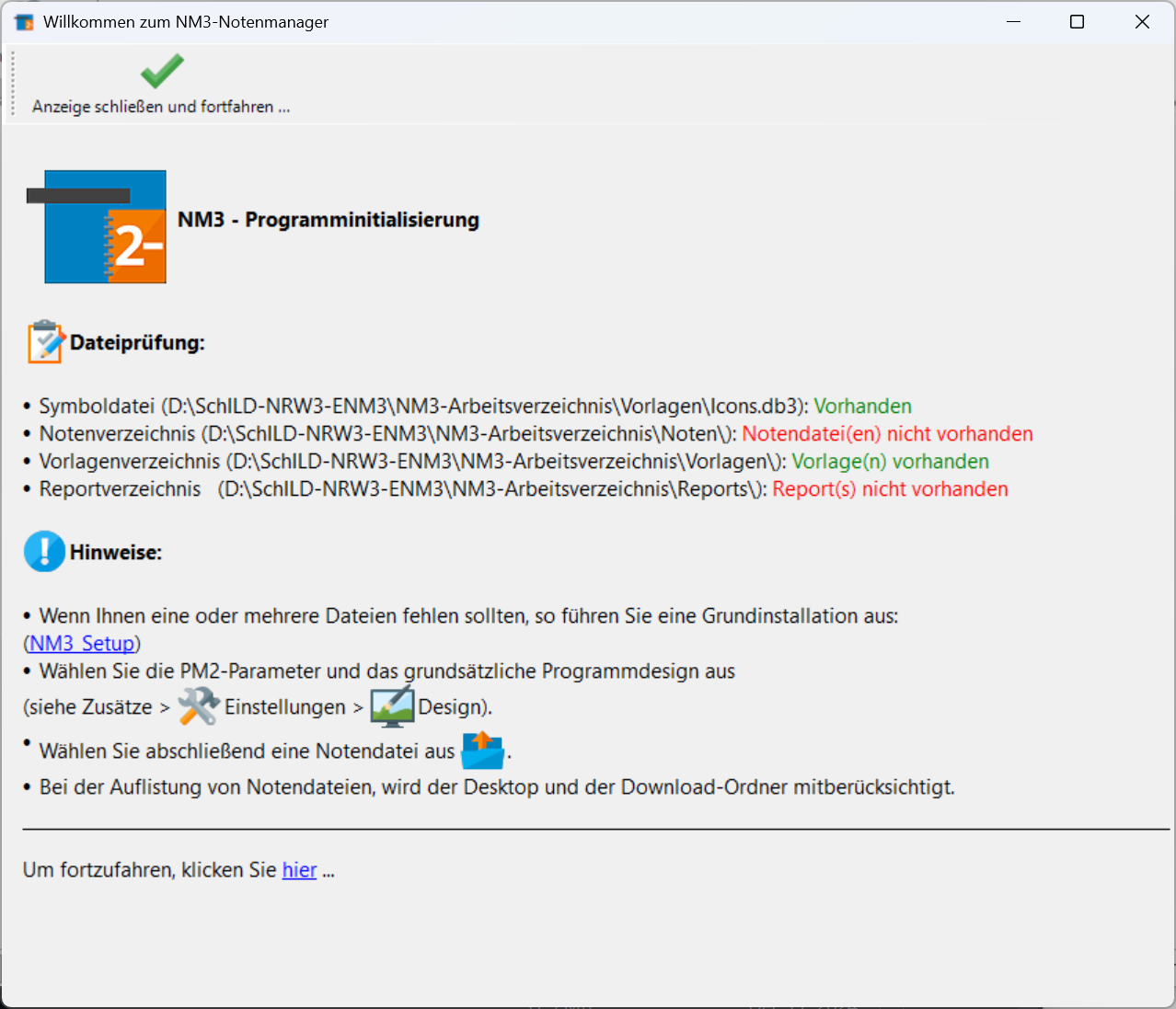Click the 'Design).' text
The width and height of the screenshot is (1176, 1009).
tap(455, 707)
